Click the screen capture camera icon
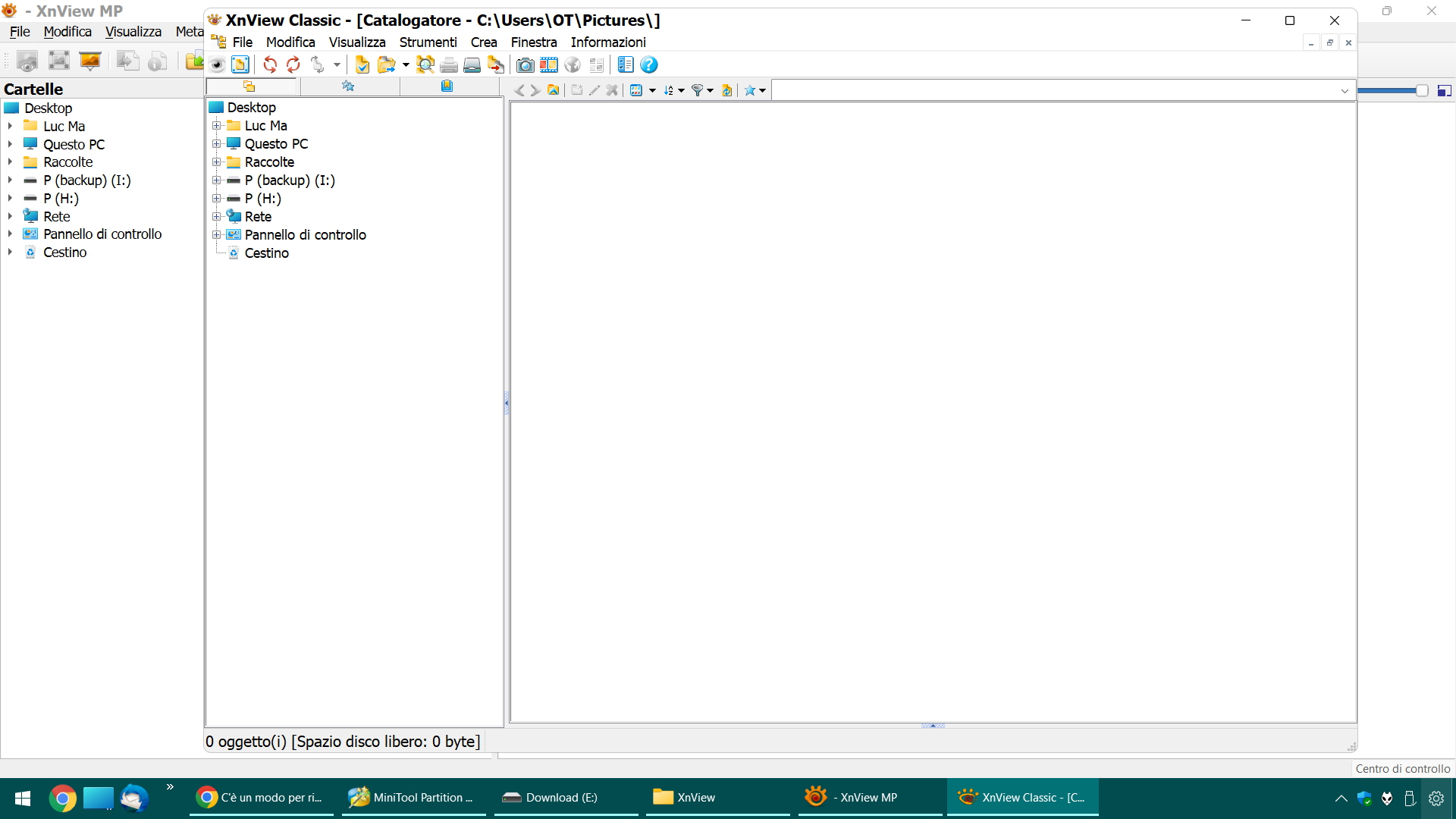The image size is (1456, 819). (x=525, y=65)
